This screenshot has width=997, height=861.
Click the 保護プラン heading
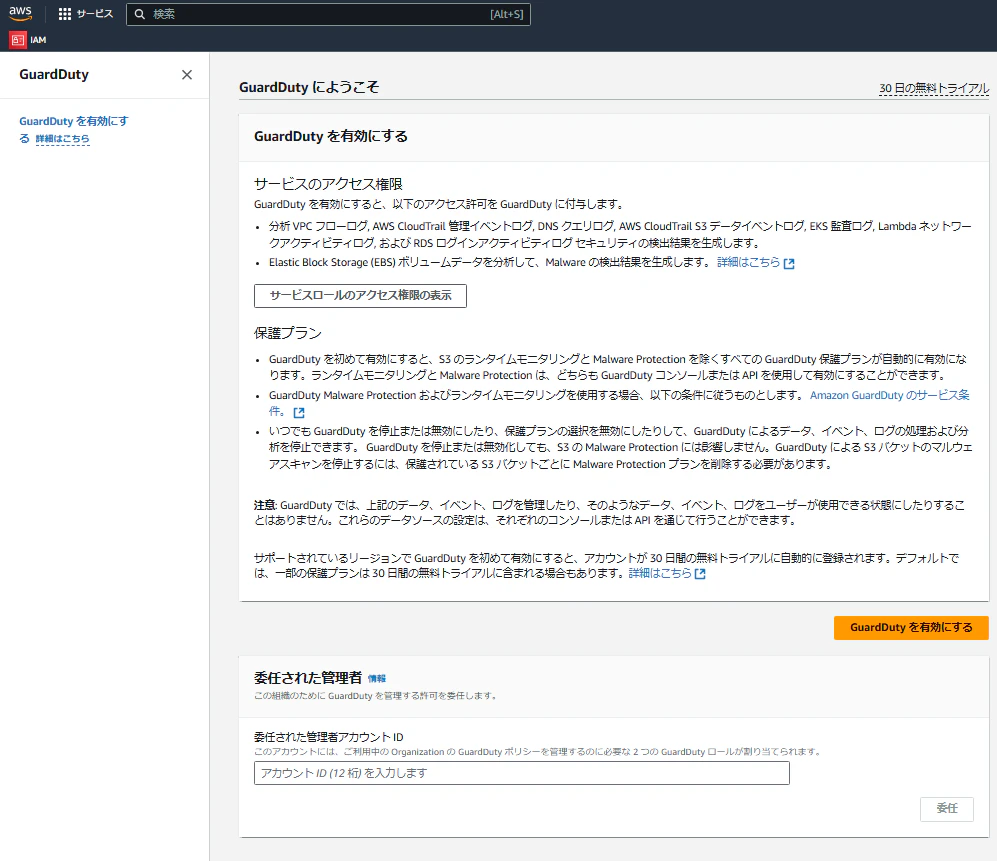(x=288, y=333)
